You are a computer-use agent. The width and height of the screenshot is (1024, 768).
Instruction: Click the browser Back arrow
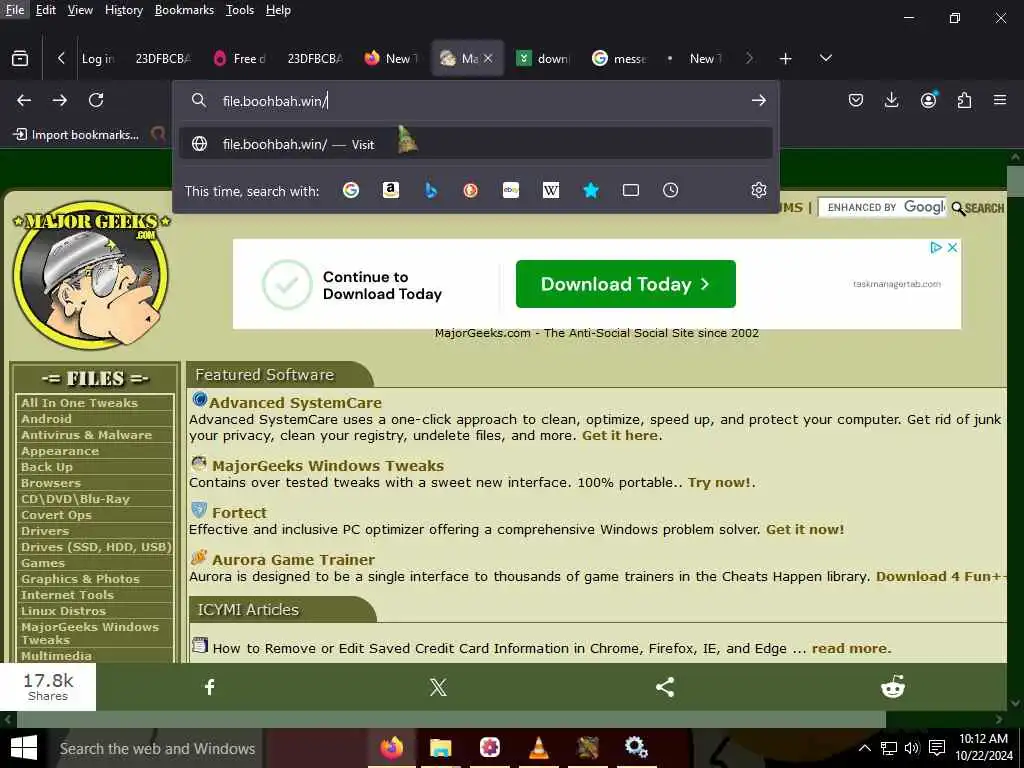pyautogui.click(x=24, y=100)
